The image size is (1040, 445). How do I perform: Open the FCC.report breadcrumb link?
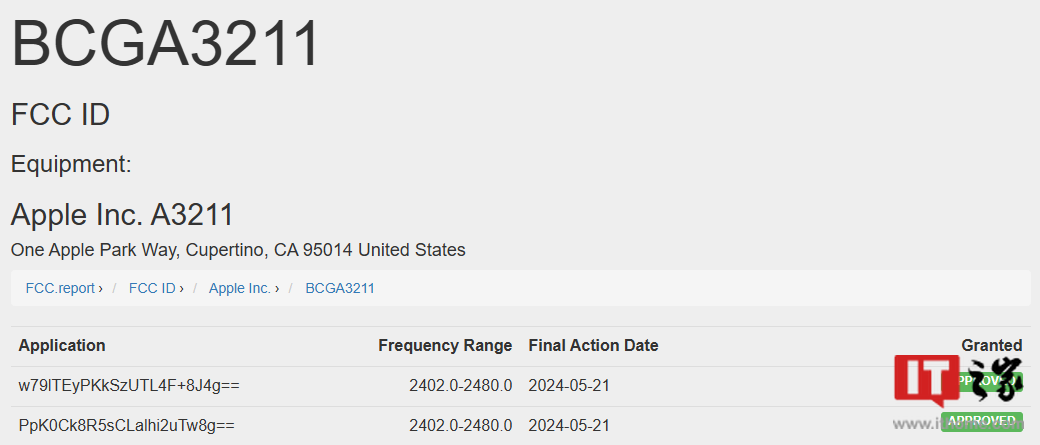[x=62, y=288]
